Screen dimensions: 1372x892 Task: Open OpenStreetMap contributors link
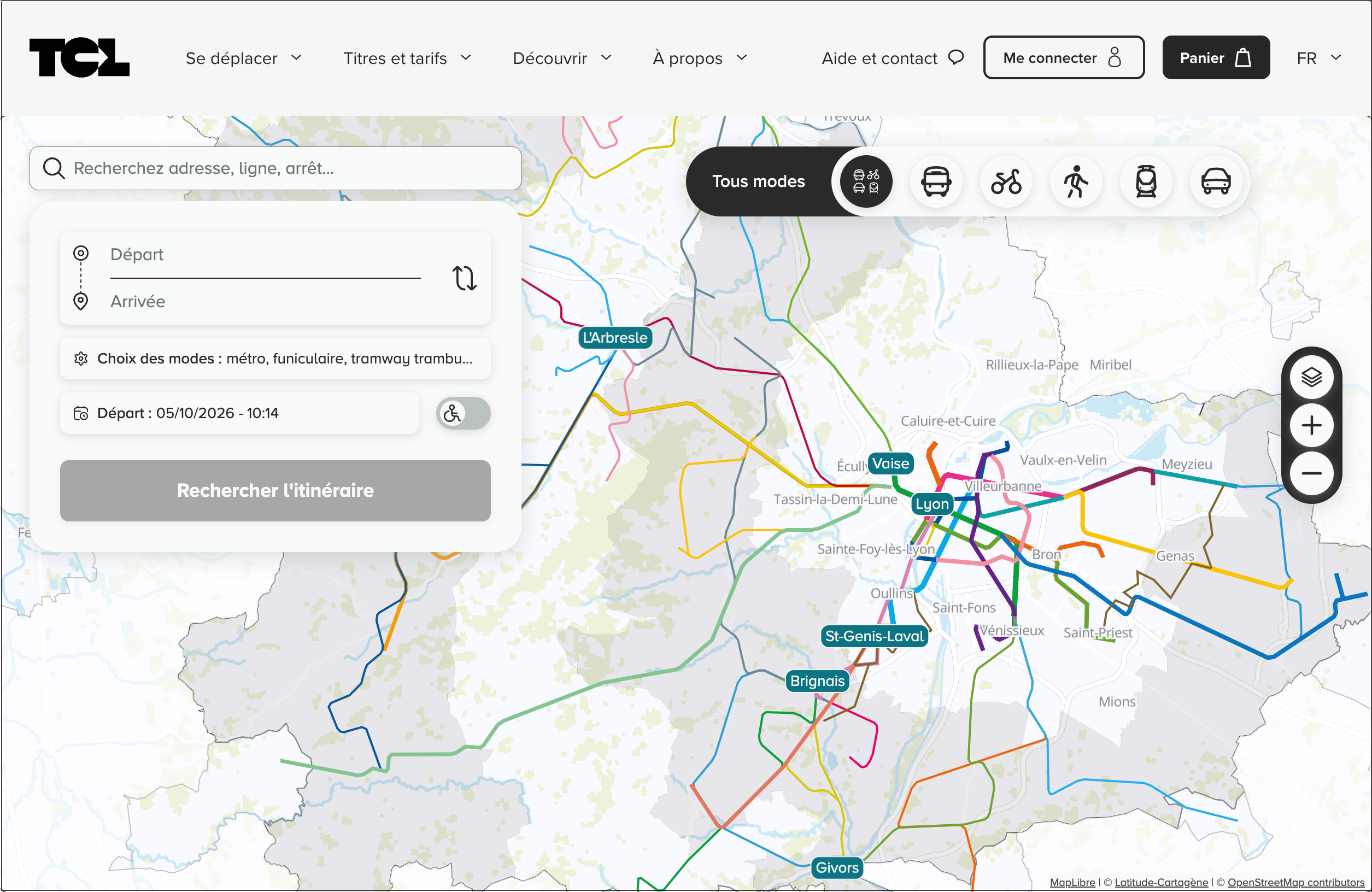click(x=1295, y=882)
